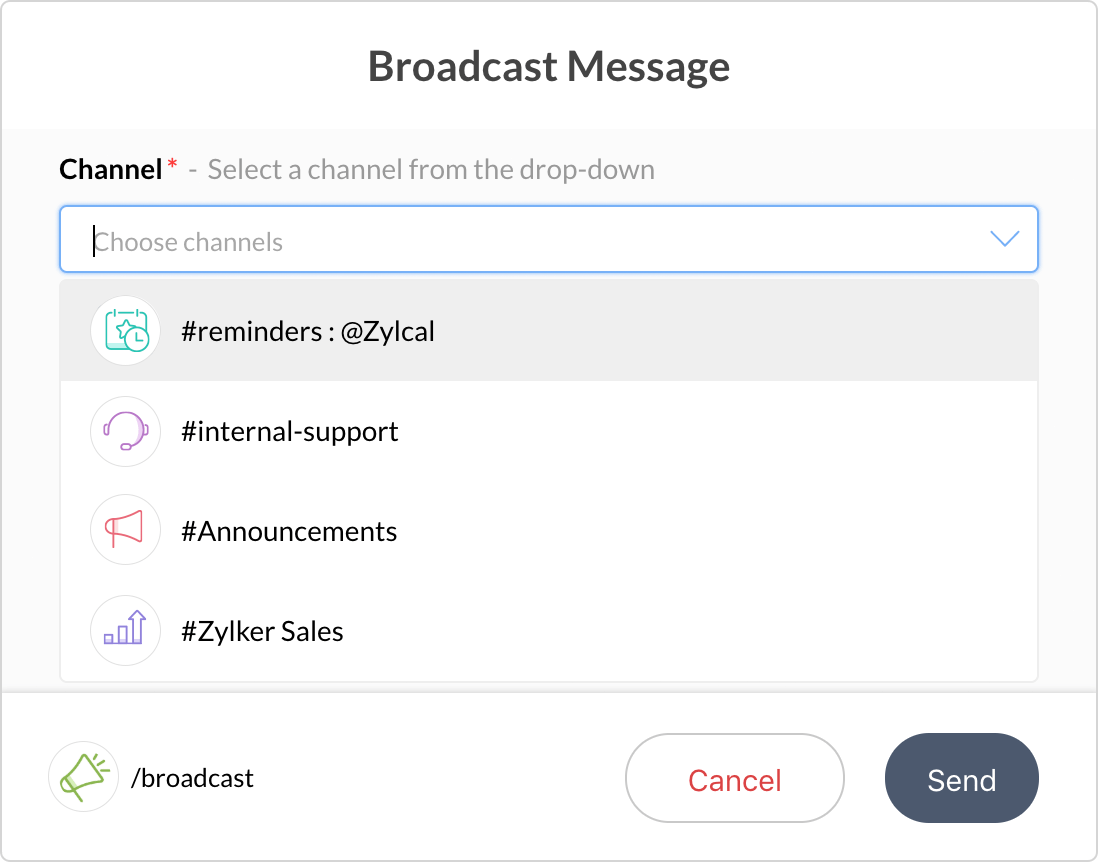Click the calendar-clock reminders channel icon
Image resolution: width=1098 pixels, height=862 pixels.
[x=125, y=331]
